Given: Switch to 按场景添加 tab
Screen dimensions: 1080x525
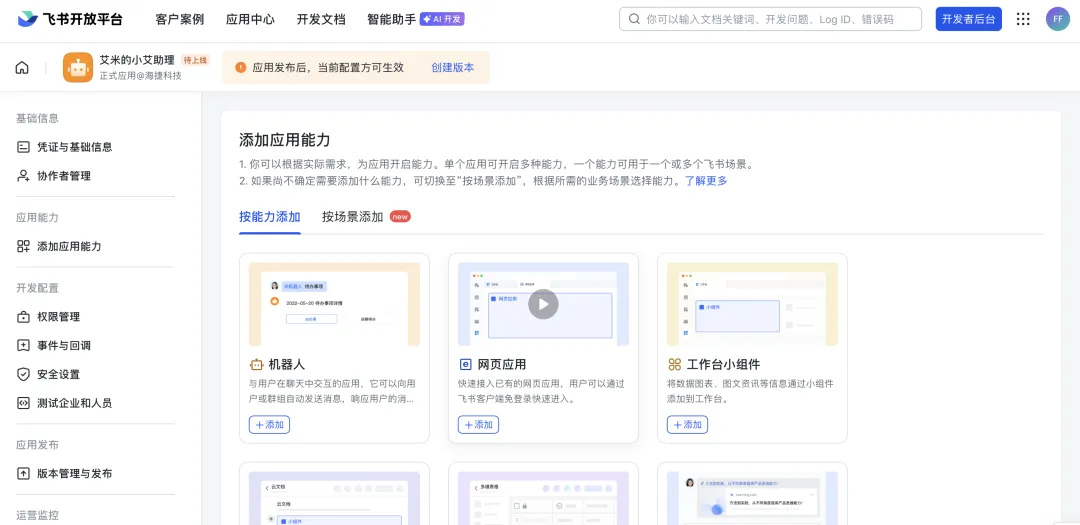Looking at the screenshot, I should 353,217.
